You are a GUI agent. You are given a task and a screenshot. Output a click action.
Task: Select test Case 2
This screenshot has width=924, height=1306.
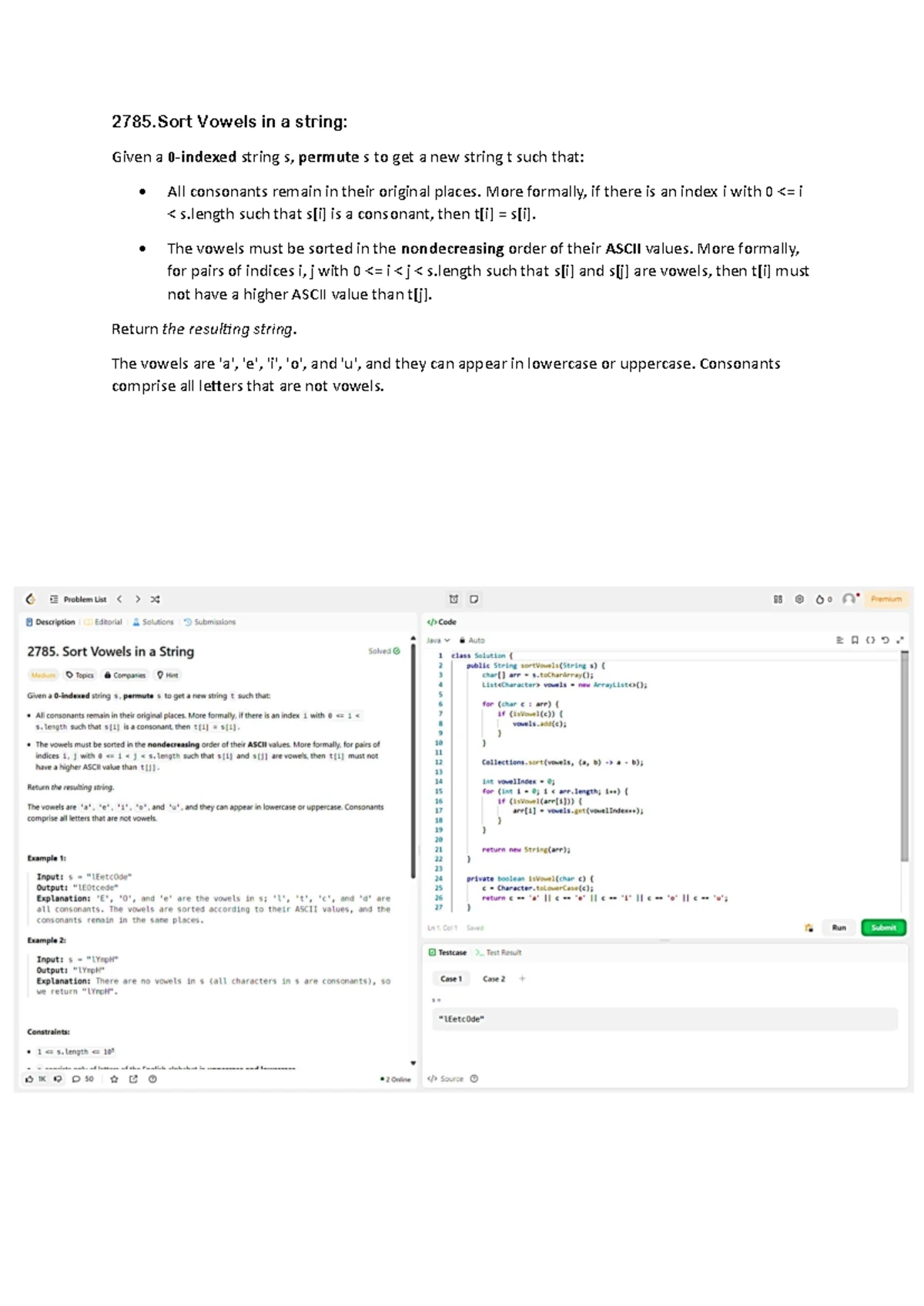click(x=494, y=979)
